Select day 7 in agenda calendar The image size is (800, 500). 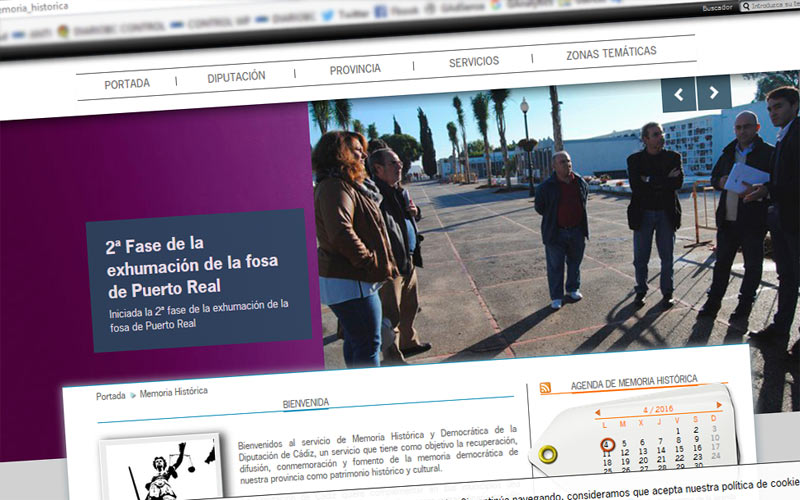coord(660,441)
